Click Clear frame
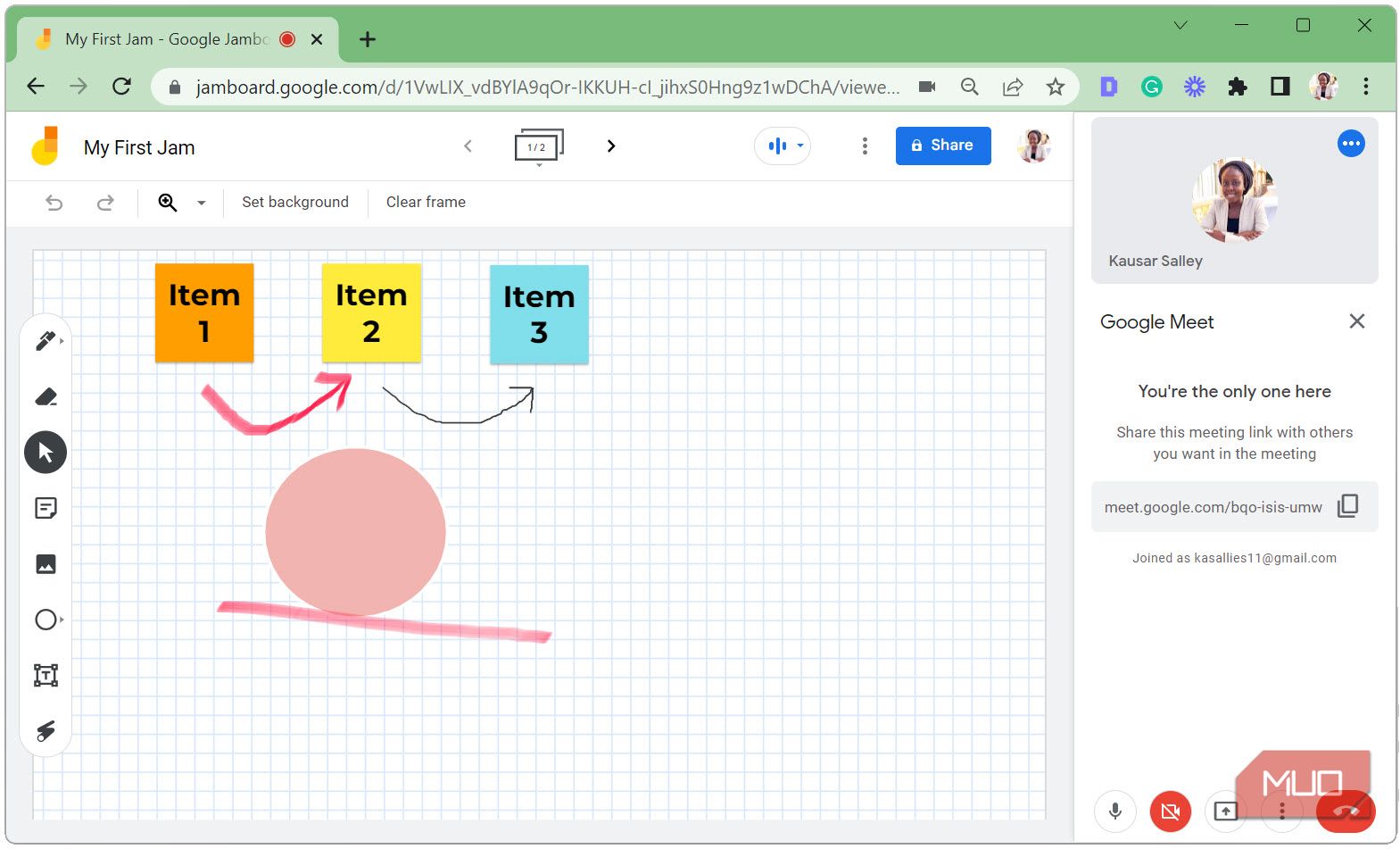This screenshot has height=849, width=1400. tap(426, 202)
